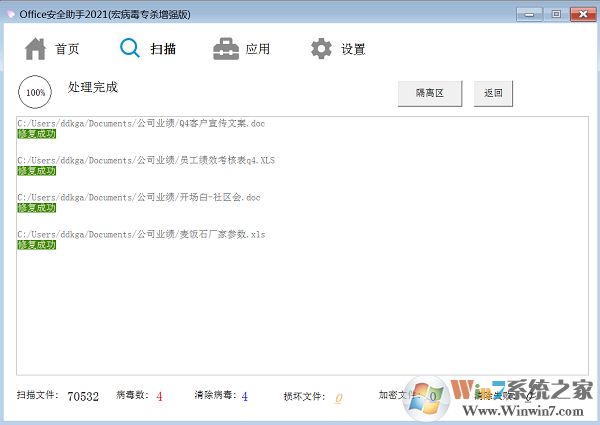Click scanned files count 70532

pos(83,396)
